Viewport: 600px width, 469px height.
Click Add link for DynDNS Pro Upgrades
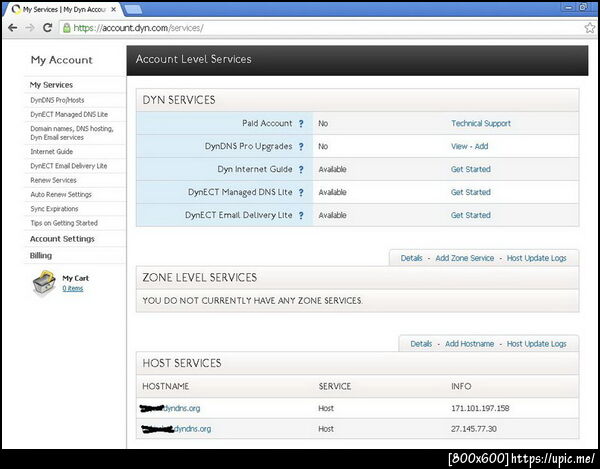(481, 146)
